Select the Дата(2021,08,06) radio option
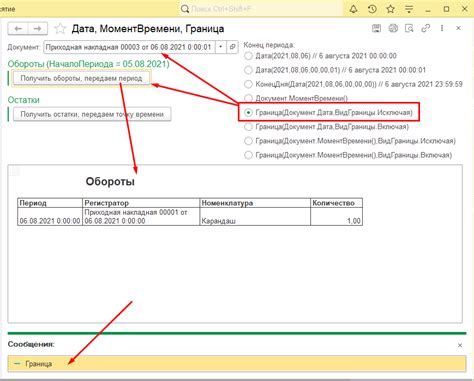Image resolution: width=474 pixels, height=381 pixels. [248, 56]
